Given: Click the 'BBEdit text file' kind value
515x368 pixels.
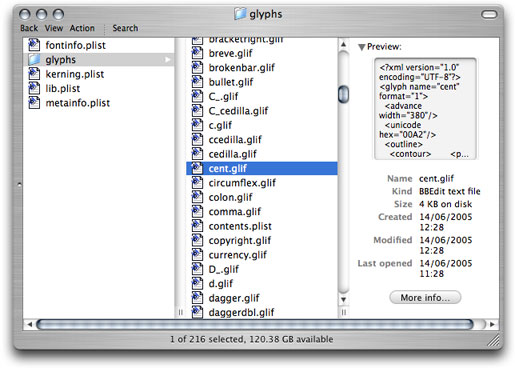Looking at the screenshot, I should pyautogui.click(x=450, y=191).
